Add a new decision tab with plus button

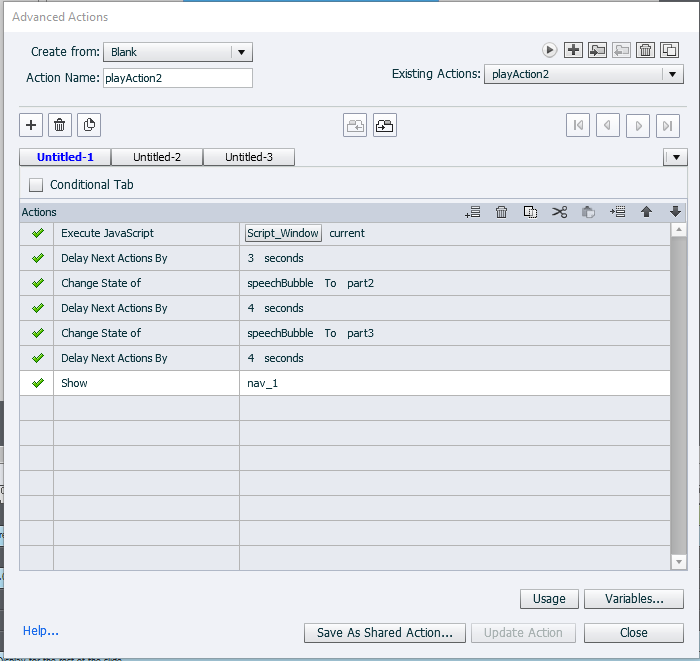click(31, 125)
